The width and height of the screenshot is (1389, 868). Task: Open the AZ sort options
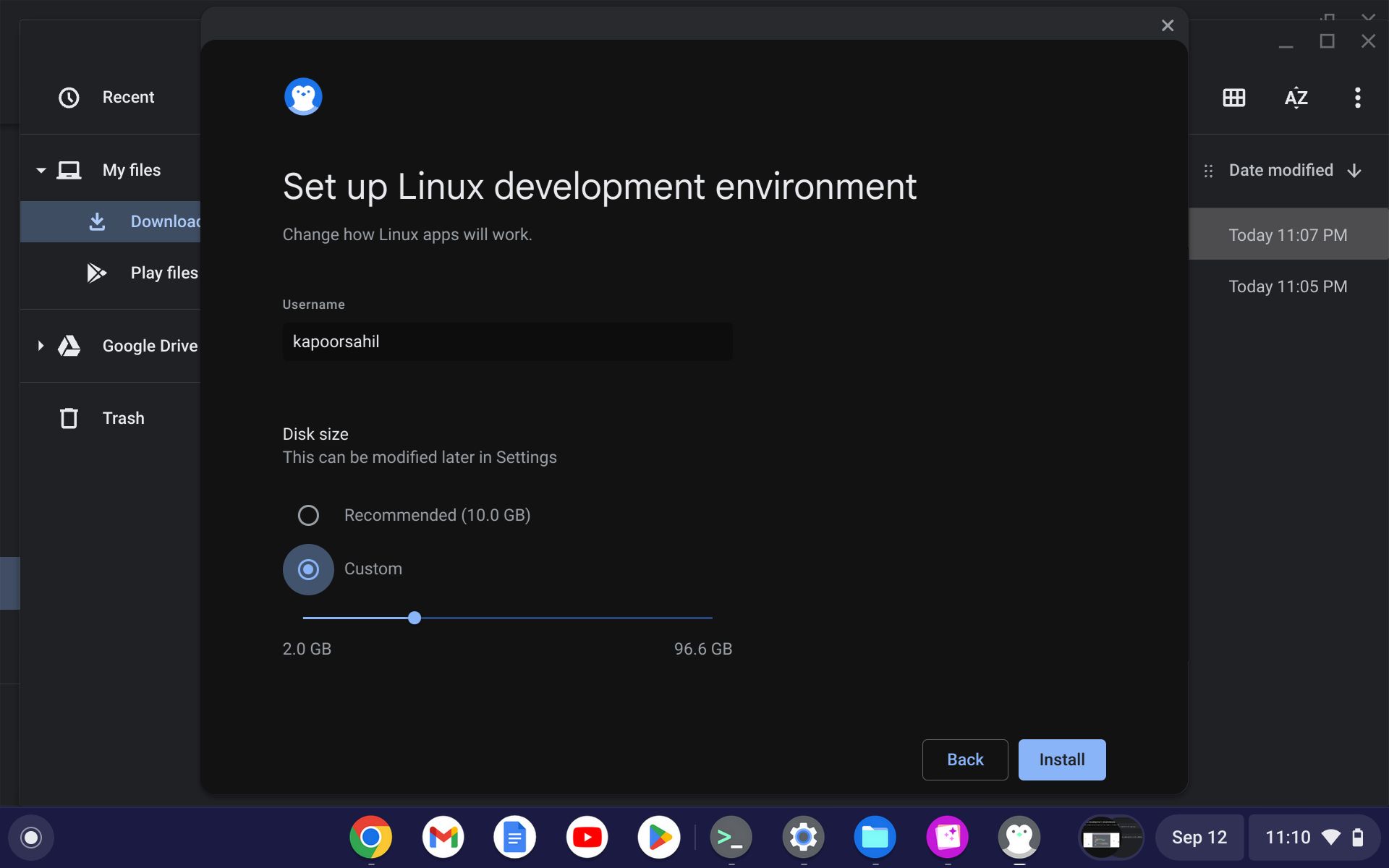tap(1296, 98)
